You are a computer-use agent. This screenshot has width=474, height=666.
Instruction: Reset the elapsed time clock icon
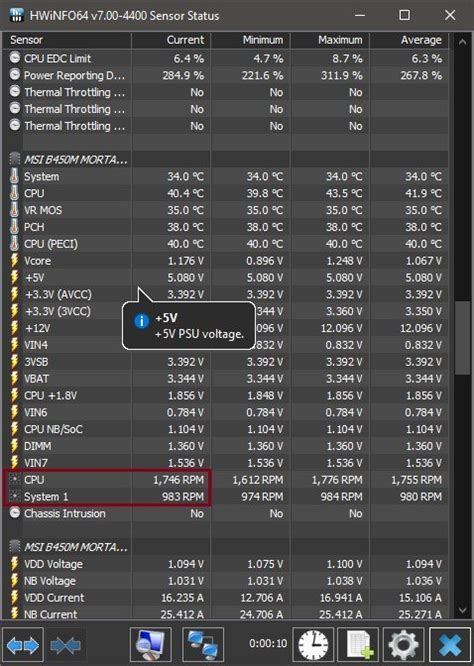(x=314, y=645)
